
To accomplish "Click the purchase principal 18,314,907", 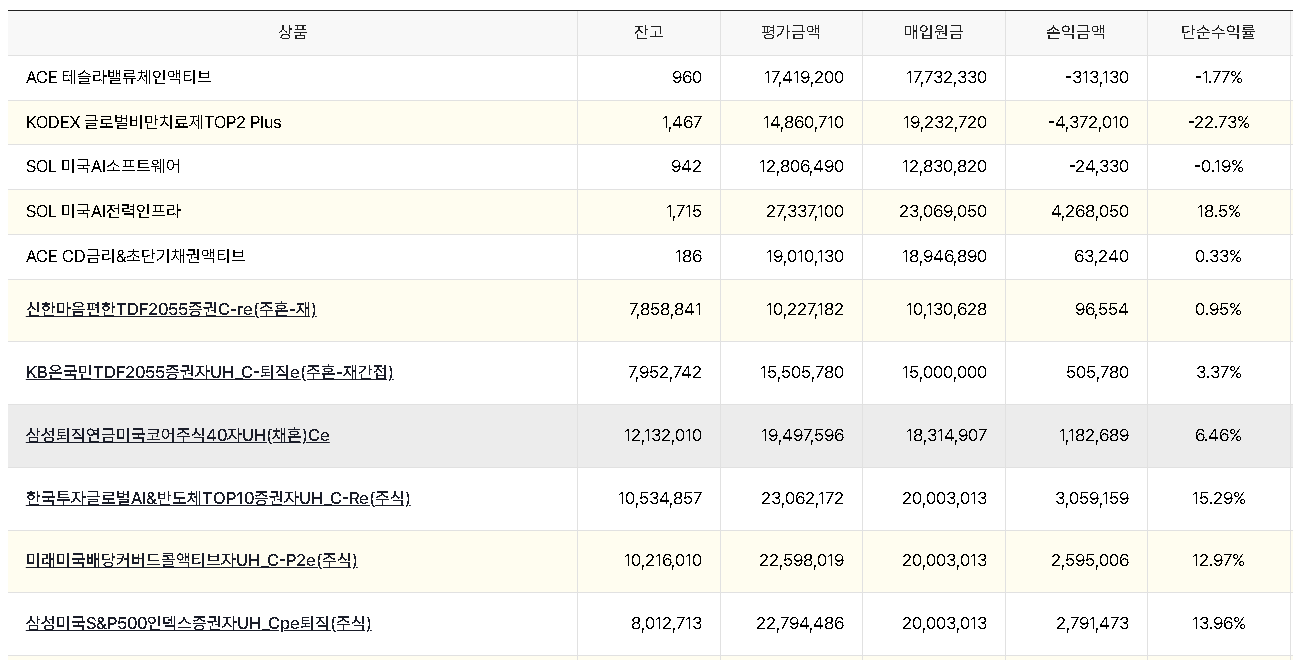I will [946, 436].
